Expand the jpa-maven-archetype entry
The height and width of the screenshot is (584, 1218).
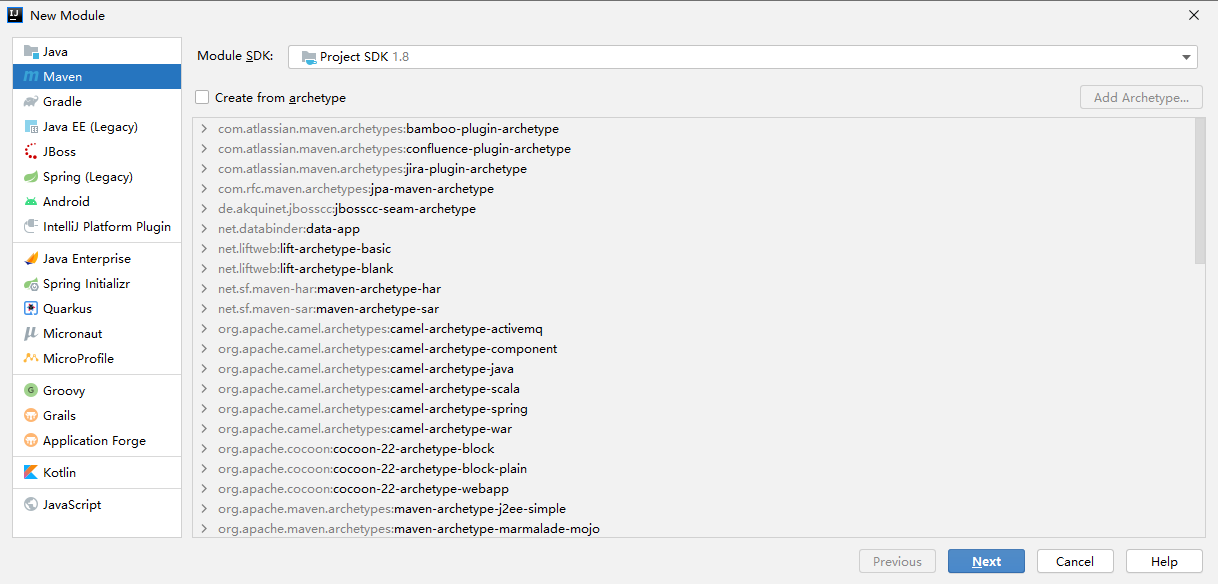pos(204,189)
